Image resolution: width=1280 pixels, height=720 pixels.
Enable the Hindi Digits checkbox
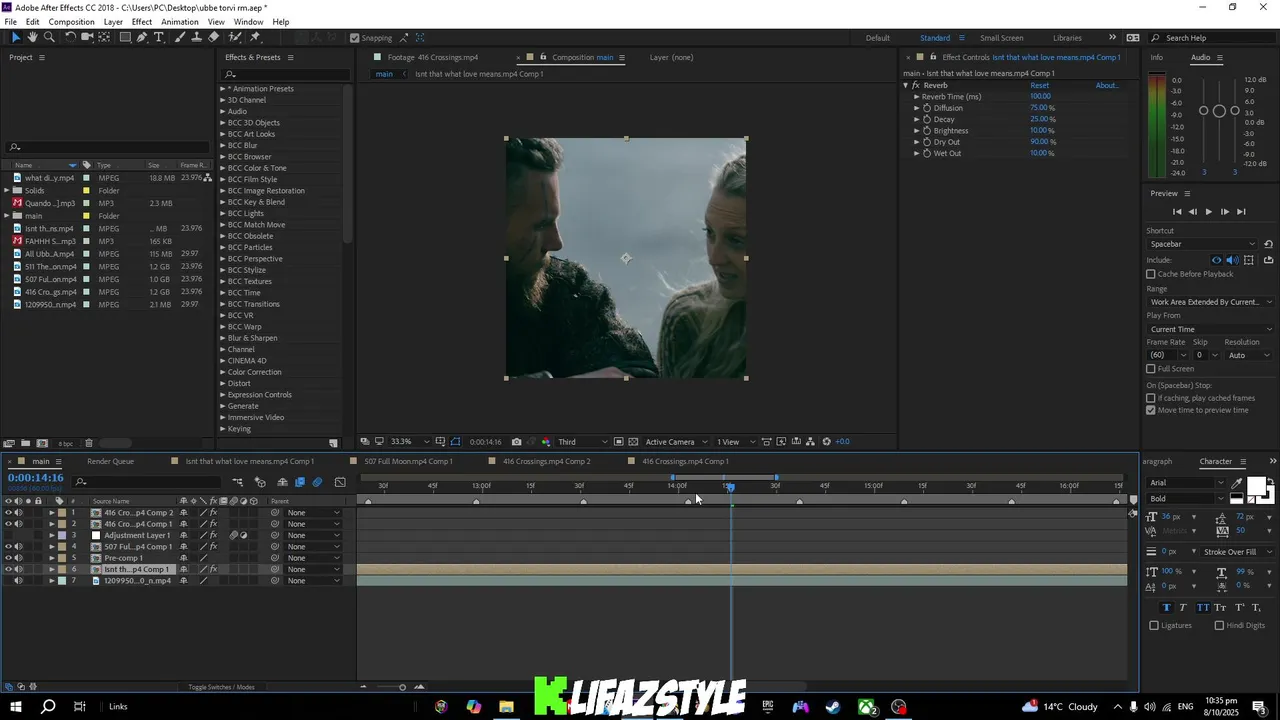click(1219, 625)
